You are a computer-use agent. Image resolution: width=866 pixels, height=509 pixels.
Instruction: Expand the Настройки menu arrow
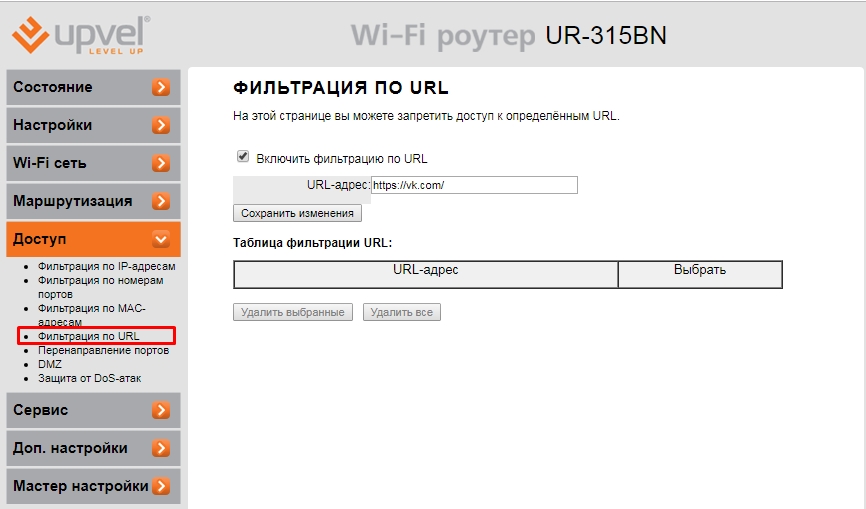(161, 125)
